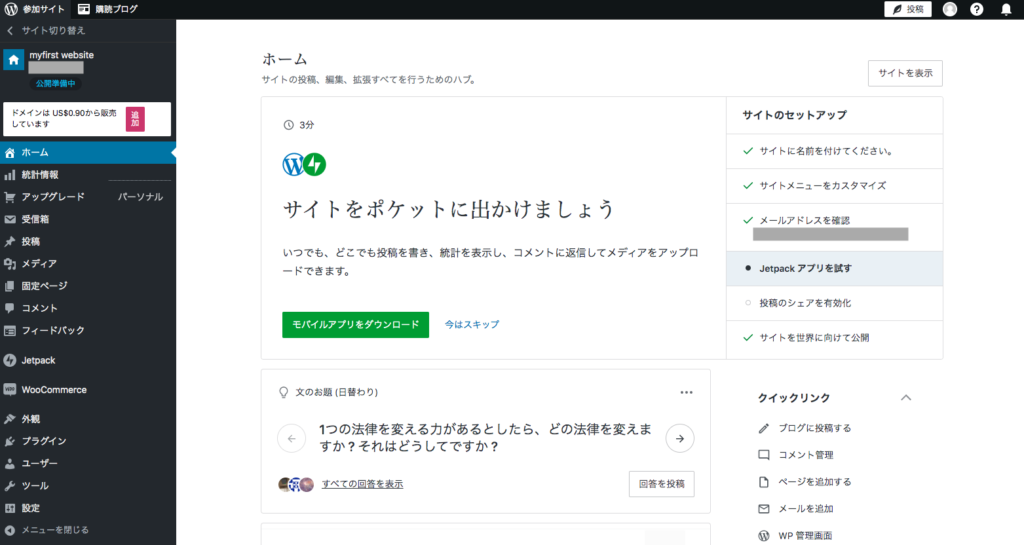Click the myfirst website home icon

click(x=14, y=60)
